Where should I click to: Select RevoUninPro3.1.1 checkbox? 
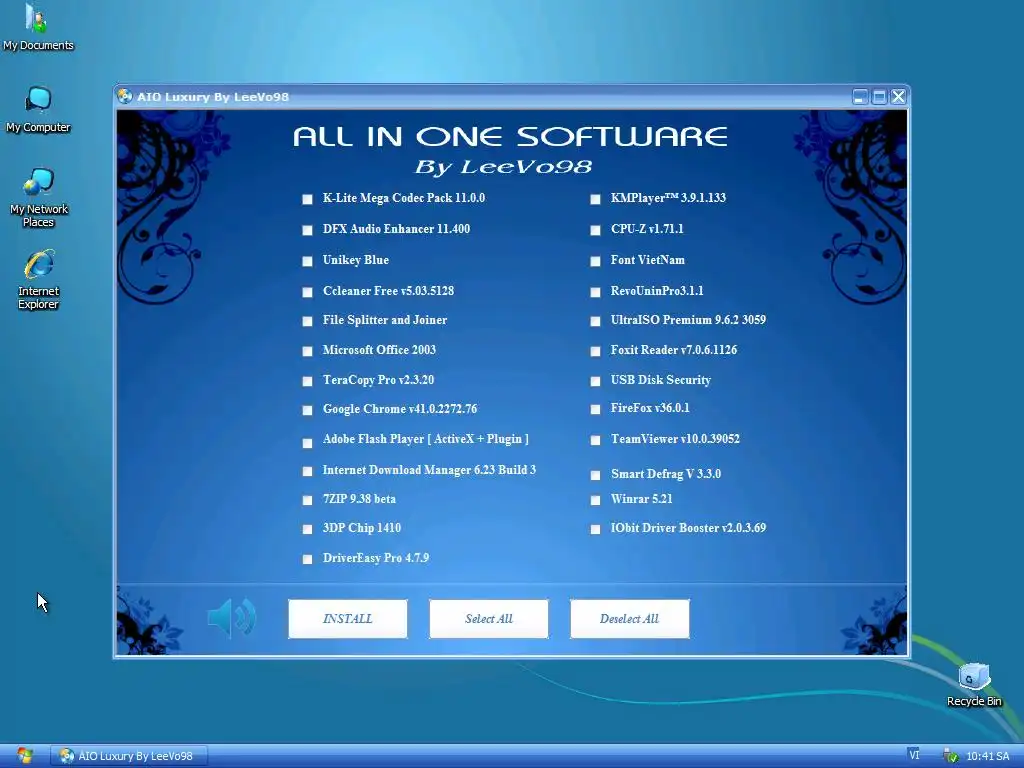tap(596, 292)
